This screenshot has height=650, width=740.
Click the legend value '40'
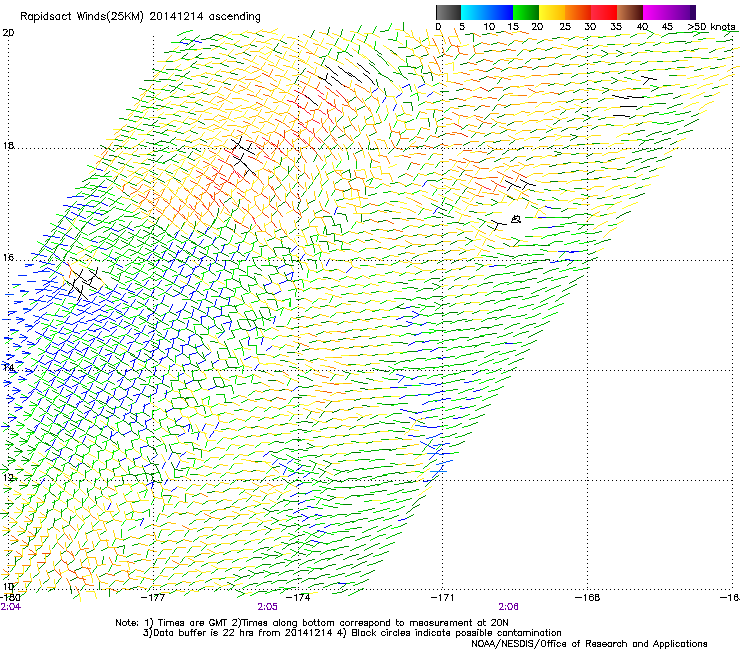click(642, 27)
